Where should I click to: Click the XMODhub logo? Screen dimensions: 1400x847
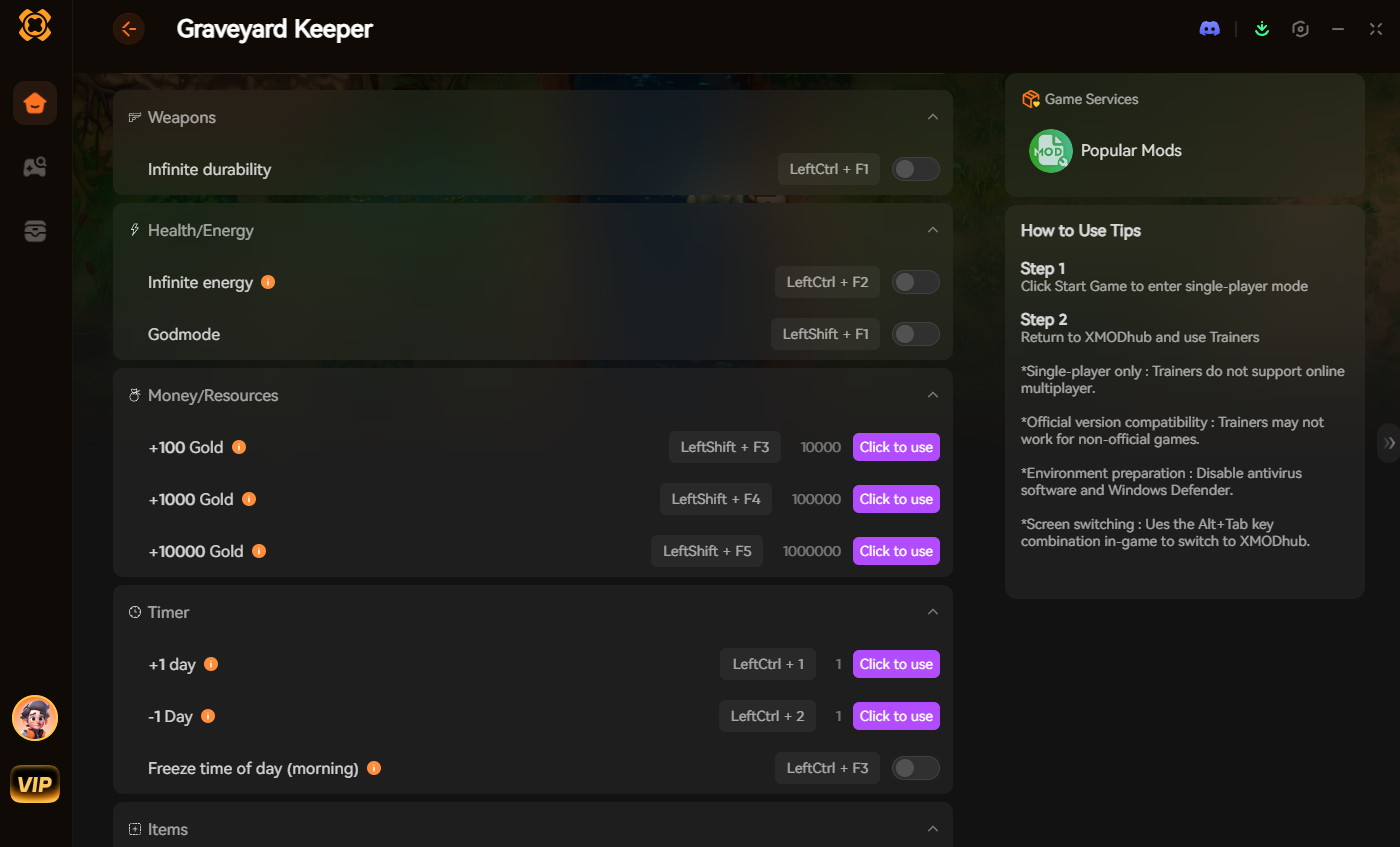tap(34, 25)
